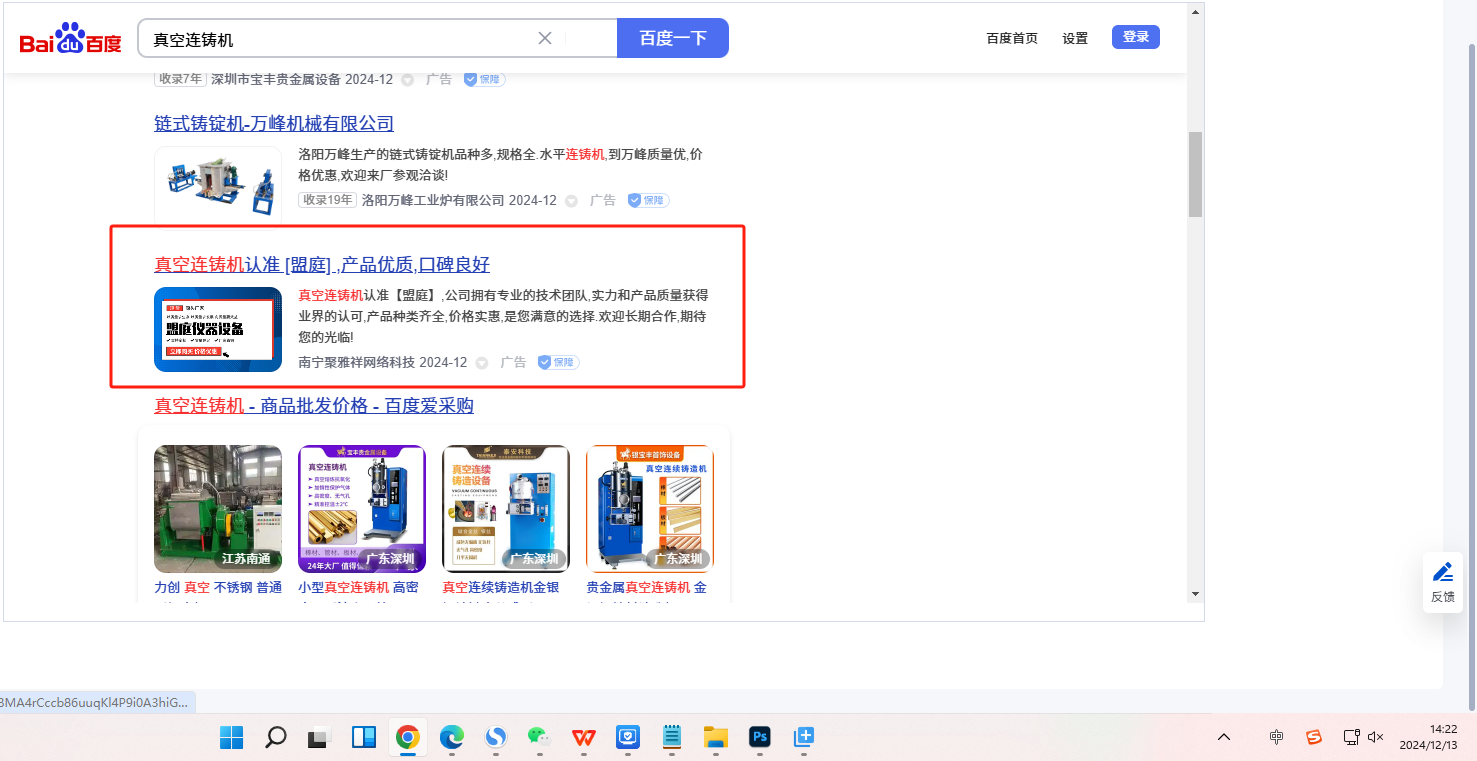
Task: Click the 收录19年 tag
Action: pos(328,200)
